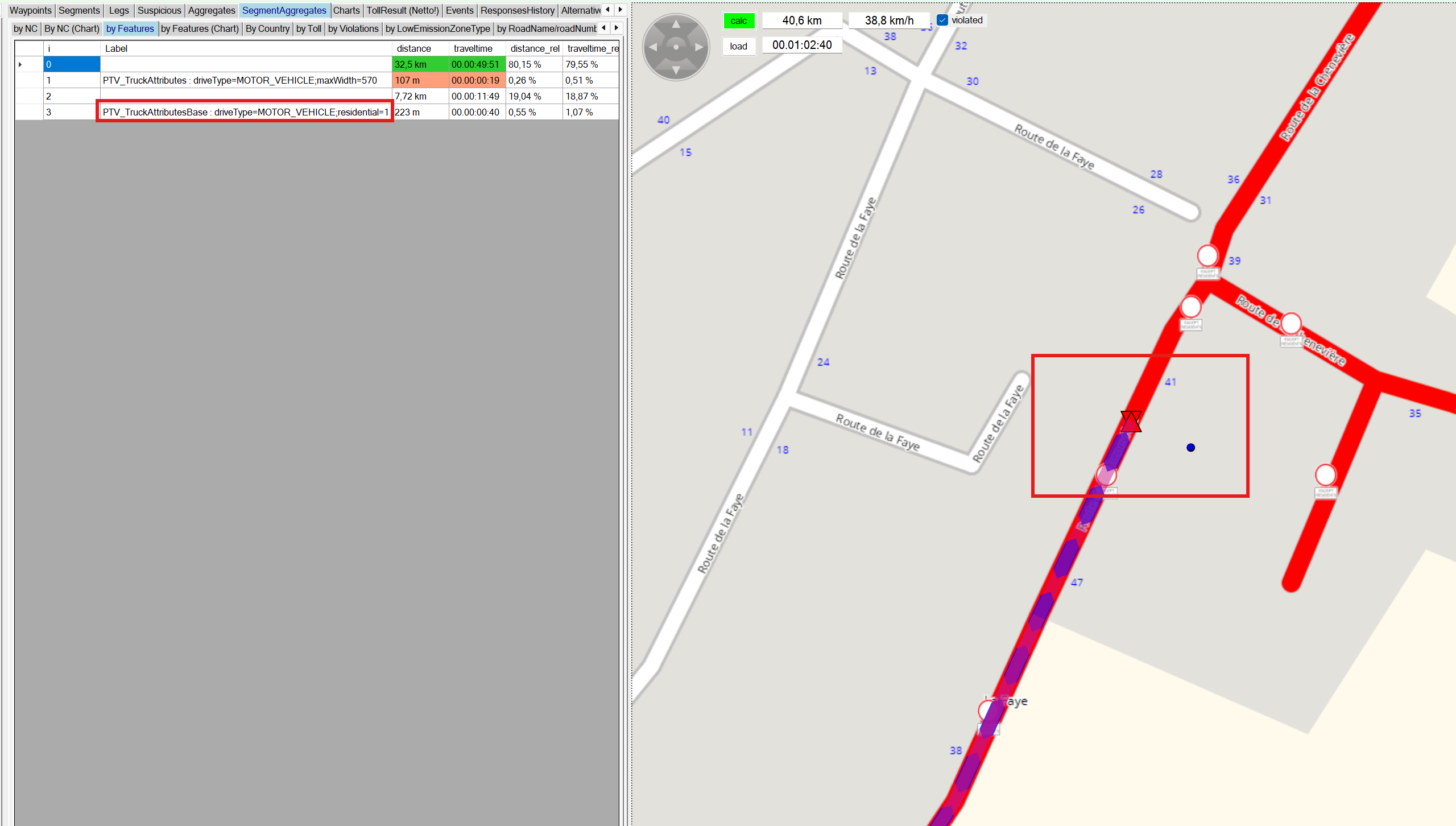Select the PTV_TruckAttributesBase residential row label
Image resolution: width=1456 pixels, height=826 pixels.
coord(245,112)
